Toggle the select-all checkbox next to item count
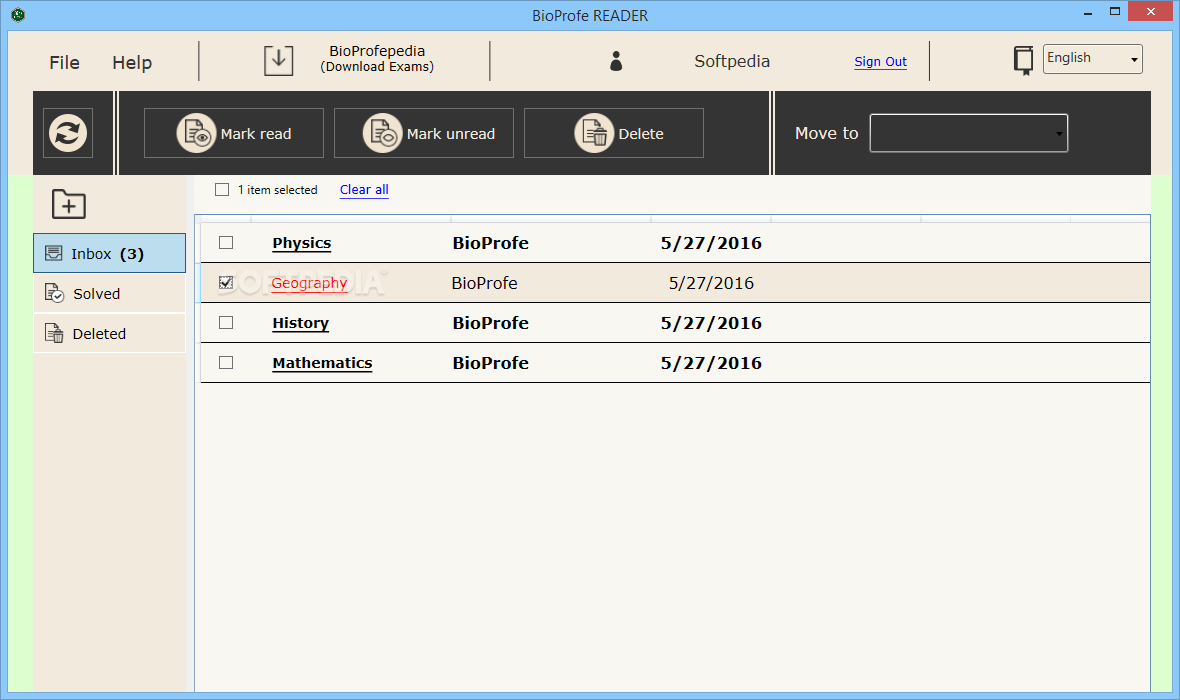 click(222, 190)
